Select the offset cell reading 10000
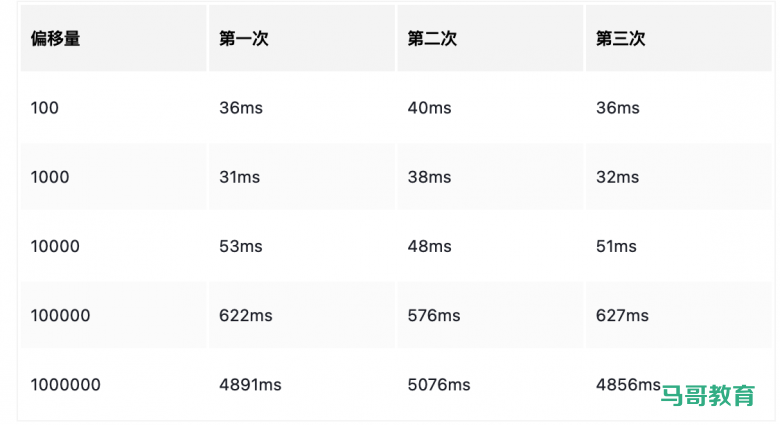 click(x=55, y=246)
